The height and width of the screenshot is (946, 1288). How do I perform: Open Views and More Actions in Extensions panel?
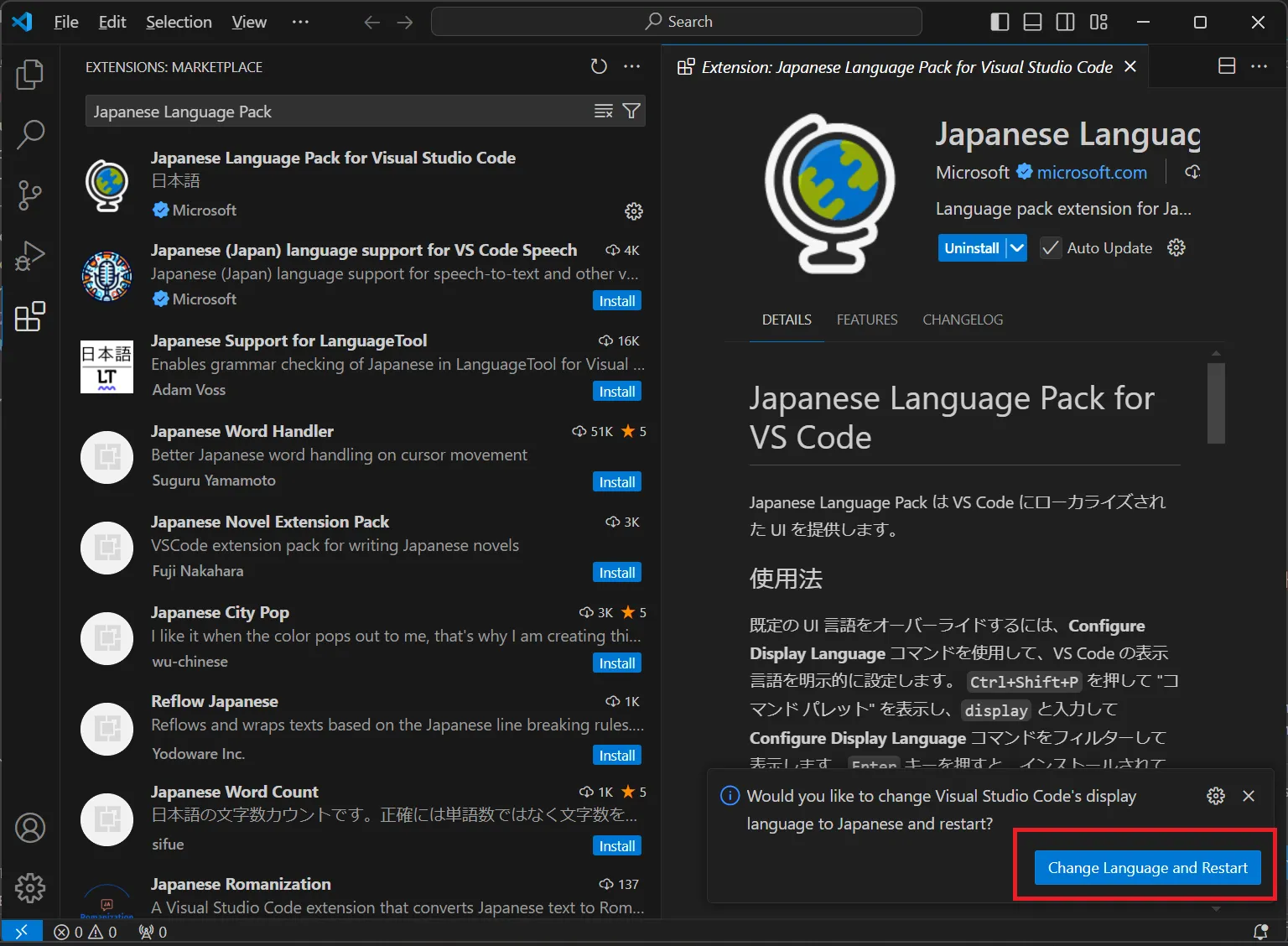pyautogui.click(x=632, y=66)
